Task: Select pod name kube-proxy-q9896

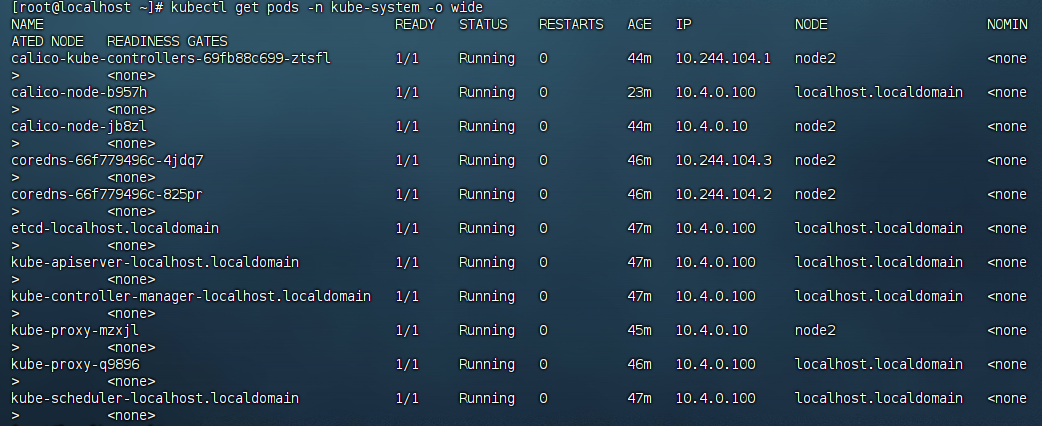Action: (x=75, y=365)
